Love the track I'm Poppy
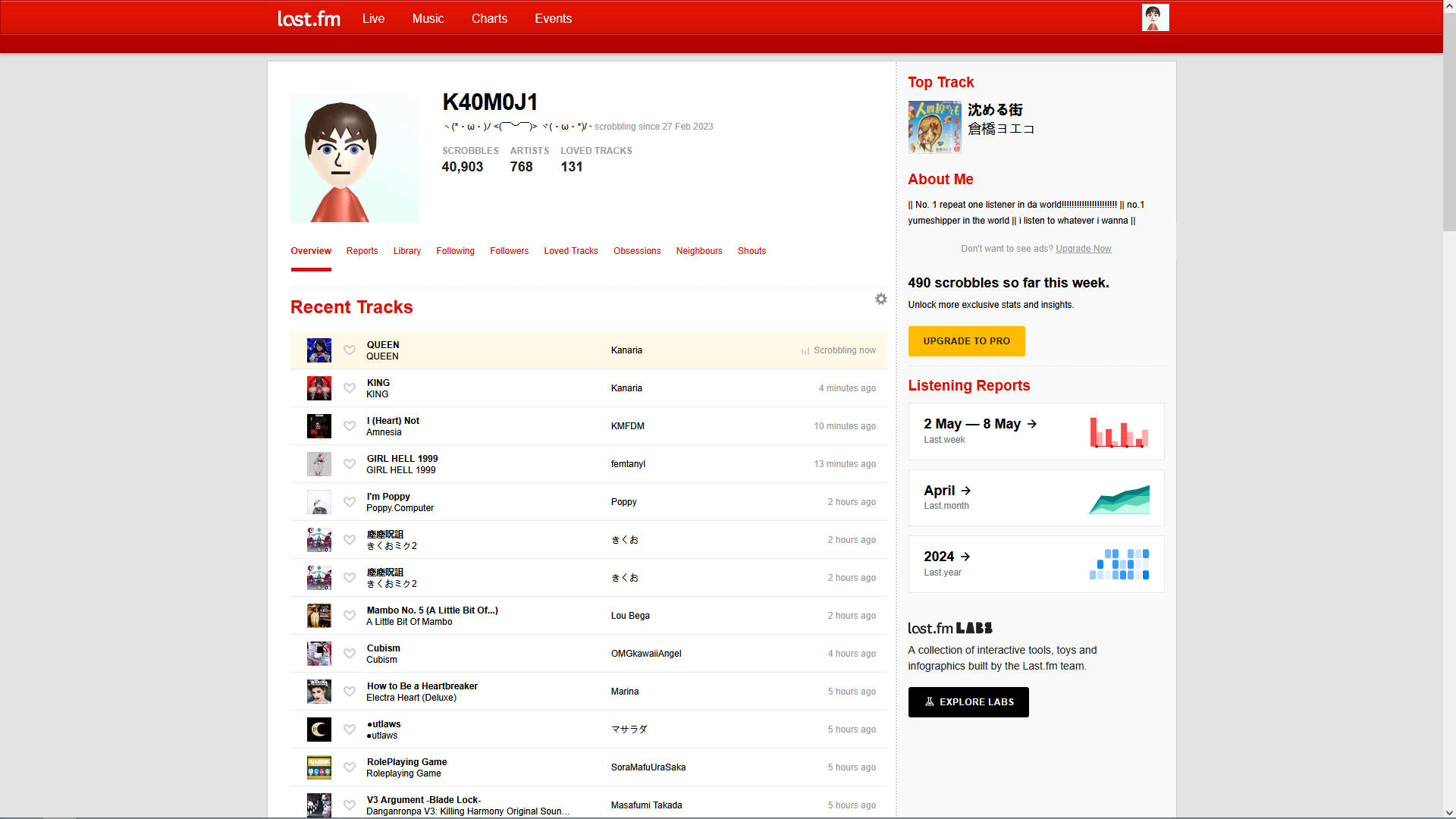 coord(350,502)
